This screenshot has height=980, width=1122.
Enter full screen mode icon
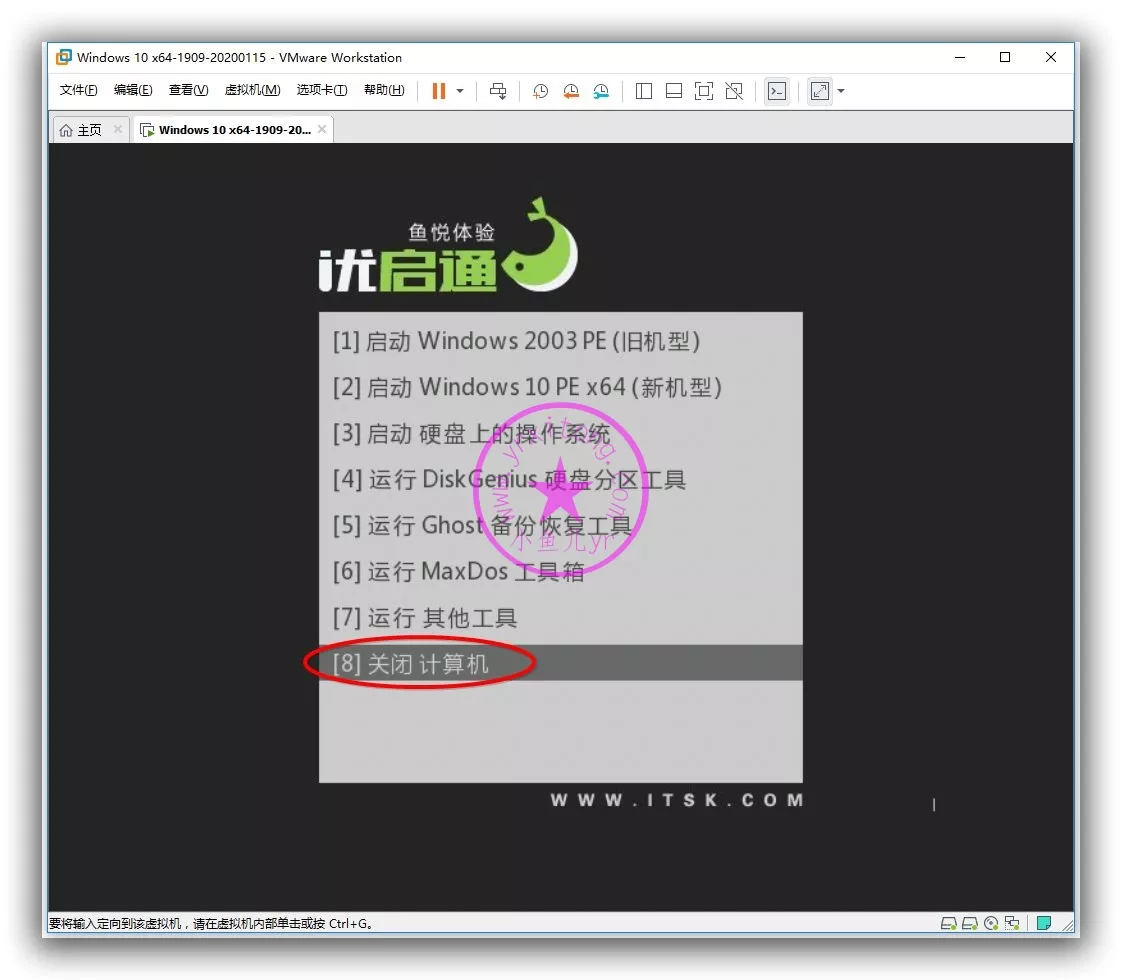tap(704, 91)
